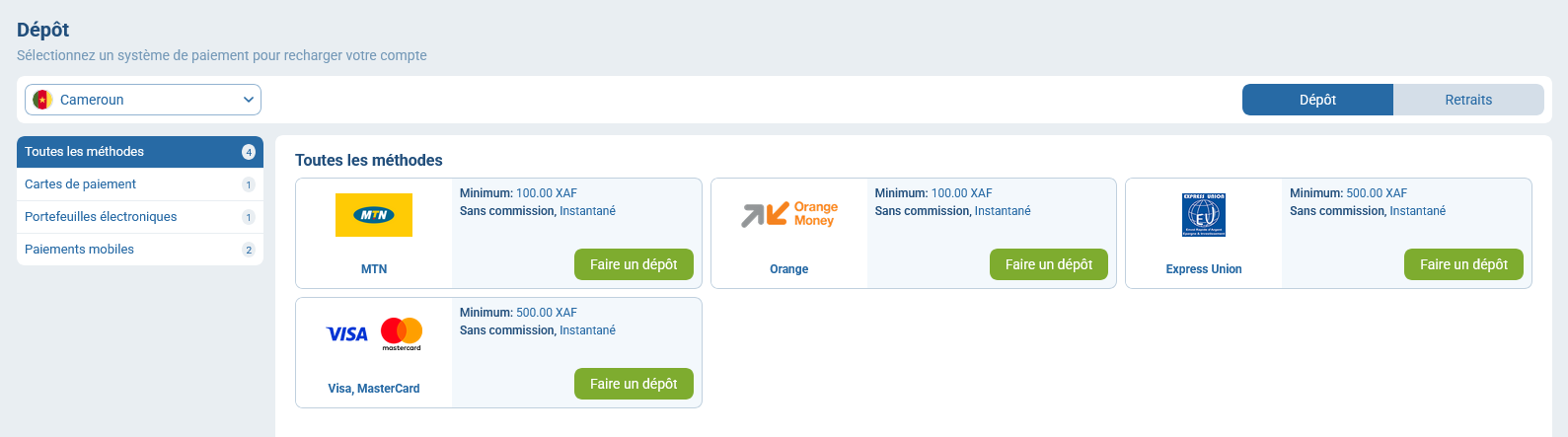Image resolution: width=1568 pixels, height=437 pixels.
Task: Click the Express Union logo
Action: tap(1204, 215)
